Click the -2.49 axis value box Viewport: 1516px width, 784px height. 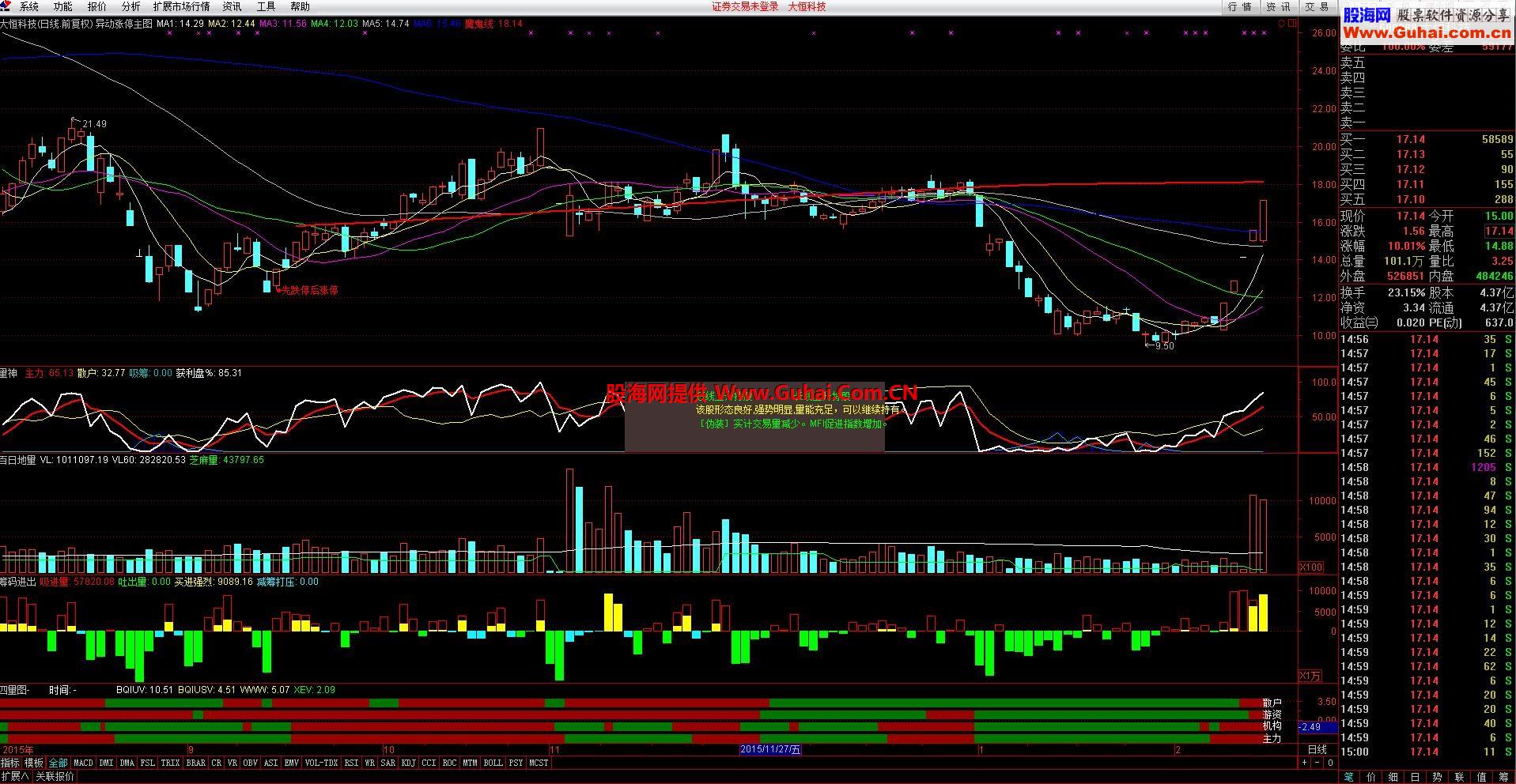coord(1318,727)
